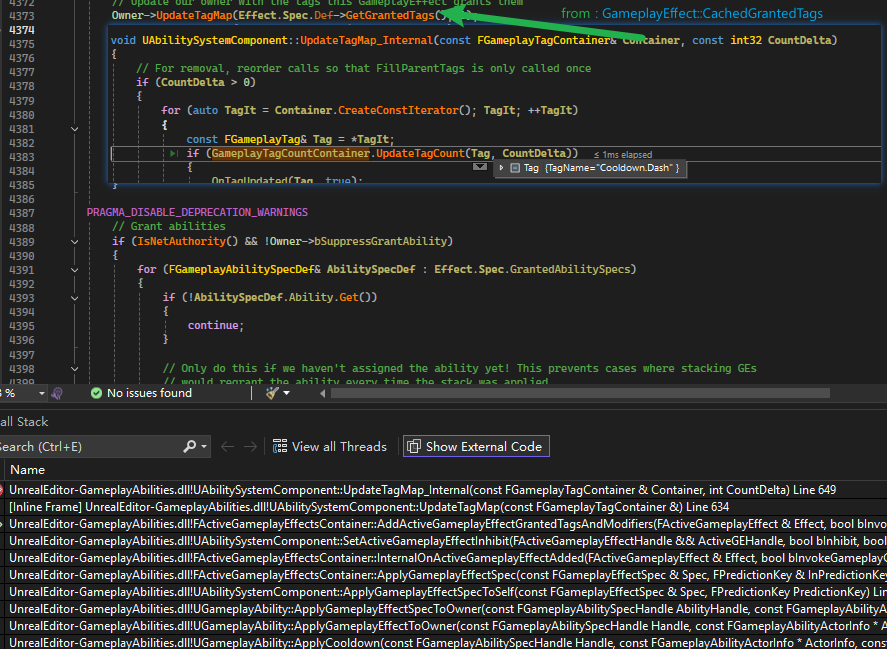
Task: Click GetGrantedTags call on line 4373
Action: [390, 15]
